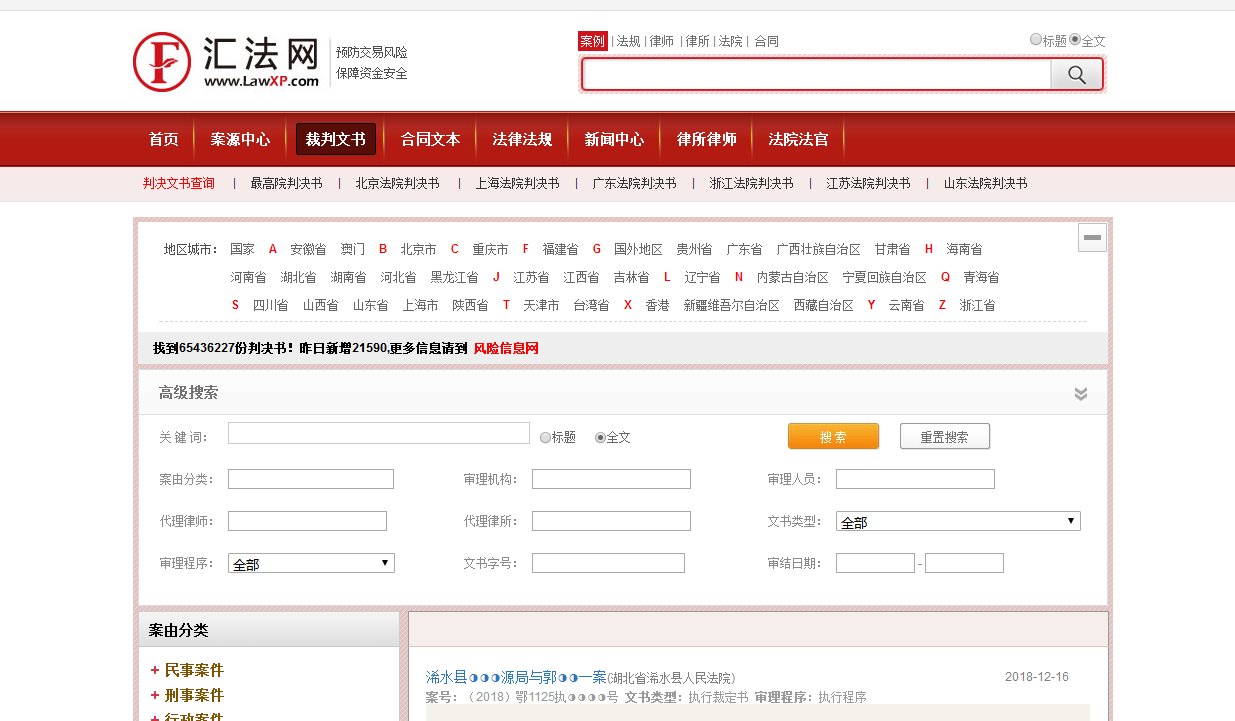Viewport: 1235px width, 721px height.
Task: Expand the 行政案件 category with its plus icon
Action: click(153, 716)
